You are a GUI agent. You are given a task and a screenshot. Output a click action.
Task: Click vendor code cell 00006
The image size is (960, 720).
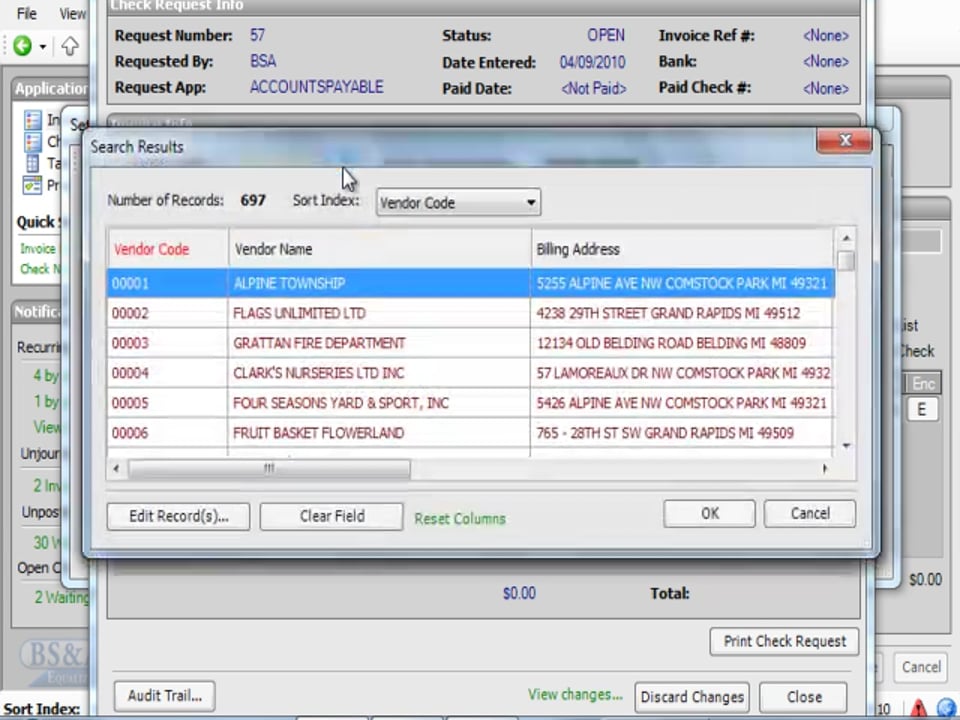[x=167, y=433]
